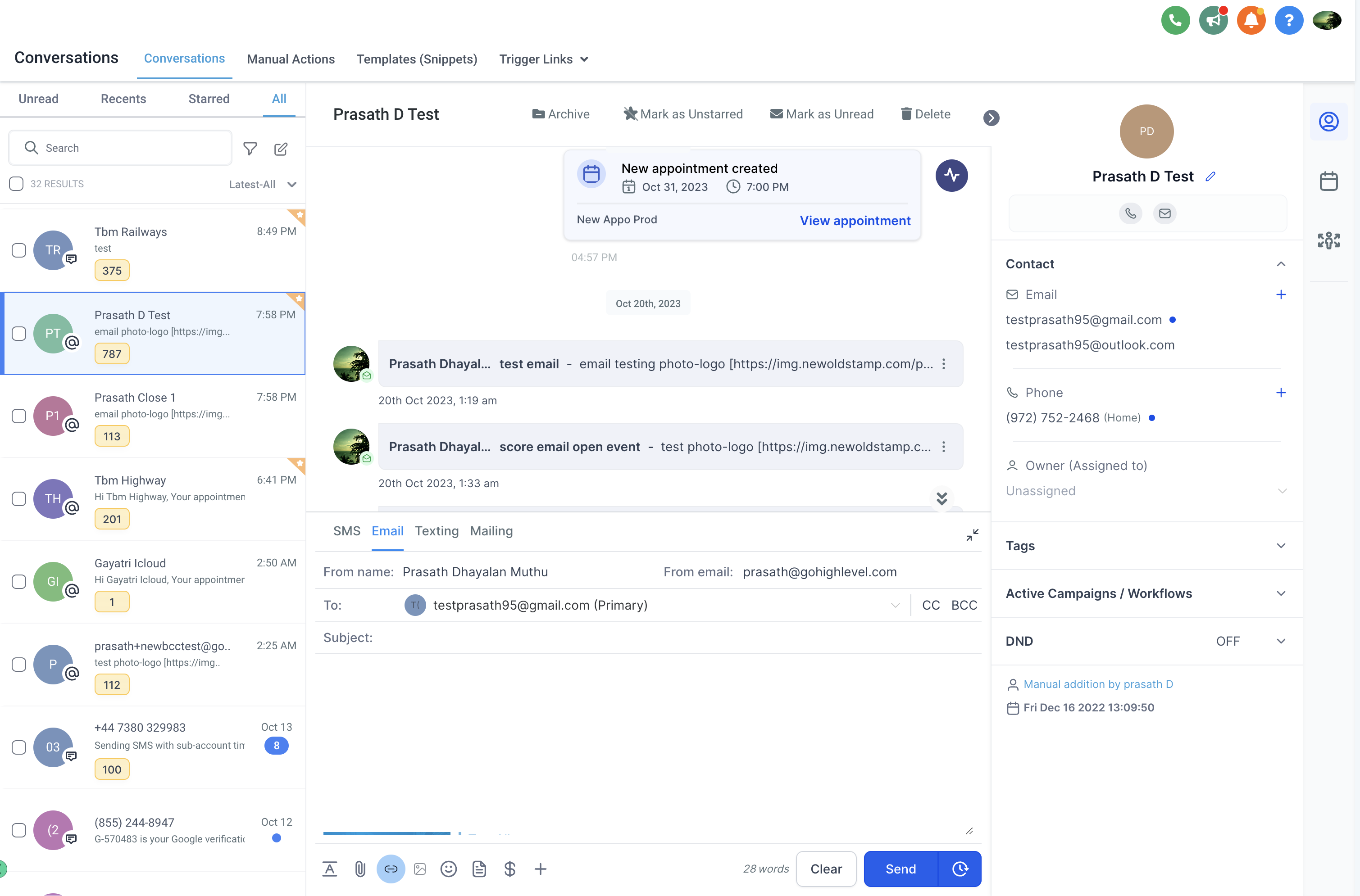Click the activity pulse icon beside appointment
This screenshot has width=1360, height=896.
pyautogui.click(x=951, y=176)
